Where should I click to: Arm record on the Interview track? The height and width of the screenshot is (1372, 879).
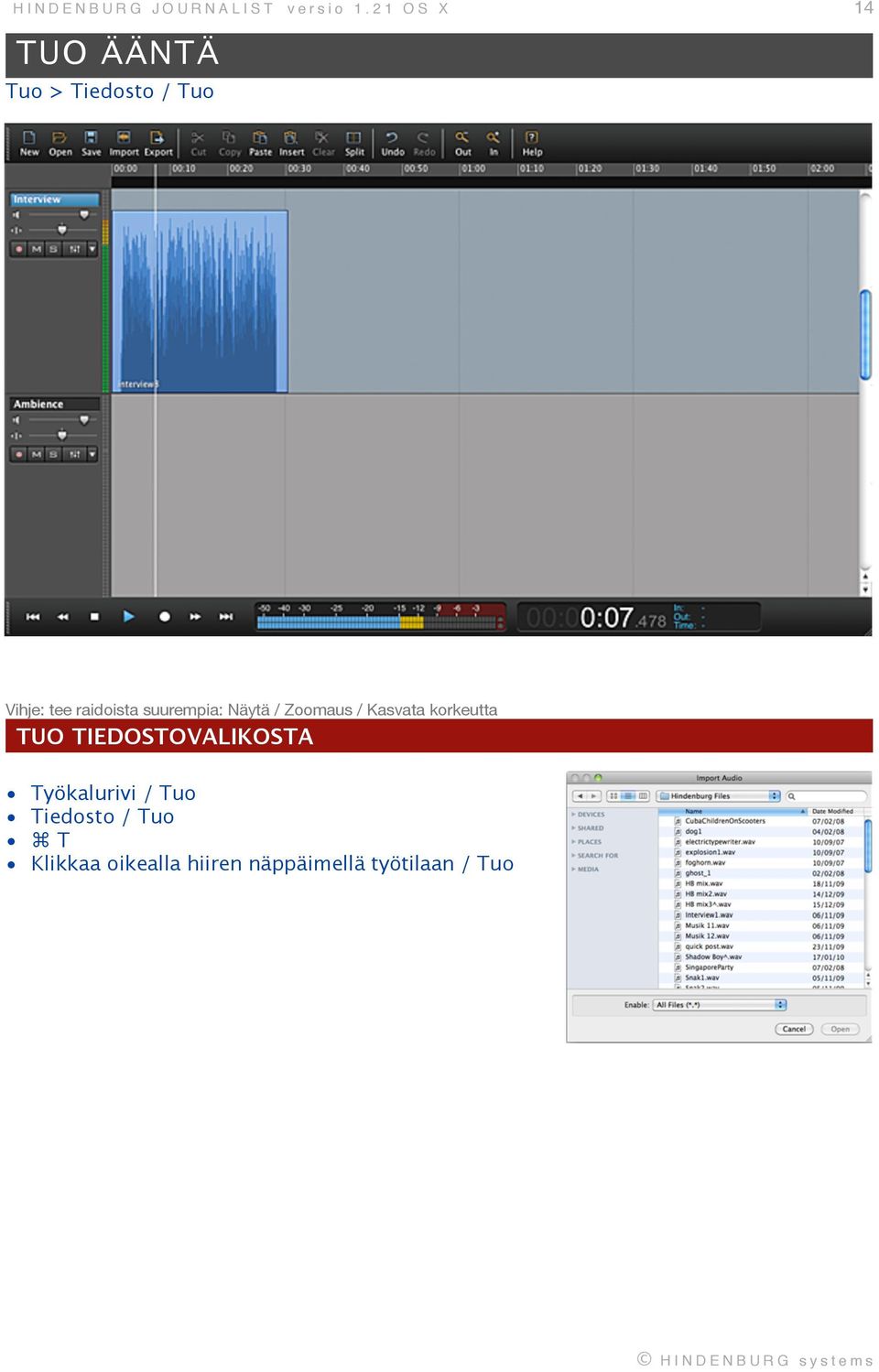(19, 249)
